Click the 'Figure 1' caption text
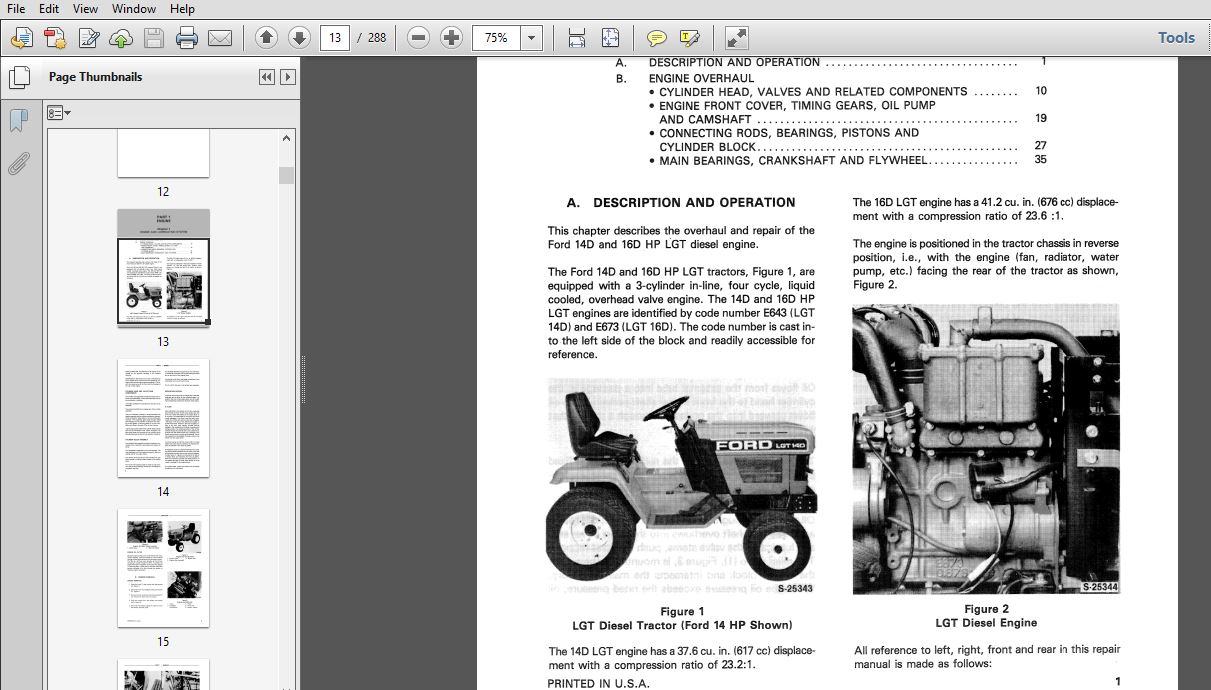The width and height of the screenshot is (1211, 690). [682, 611]
